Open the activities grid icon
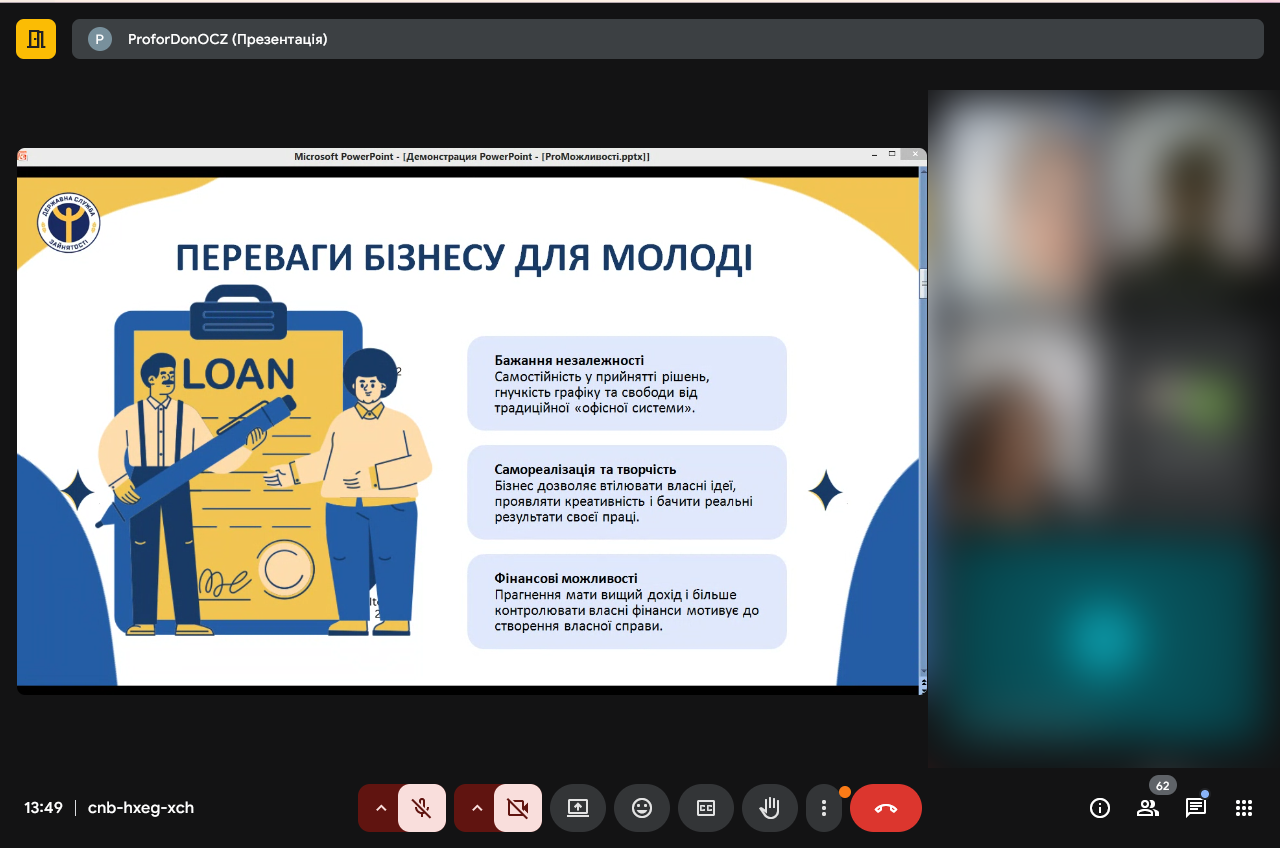 tap(1244, 808)
